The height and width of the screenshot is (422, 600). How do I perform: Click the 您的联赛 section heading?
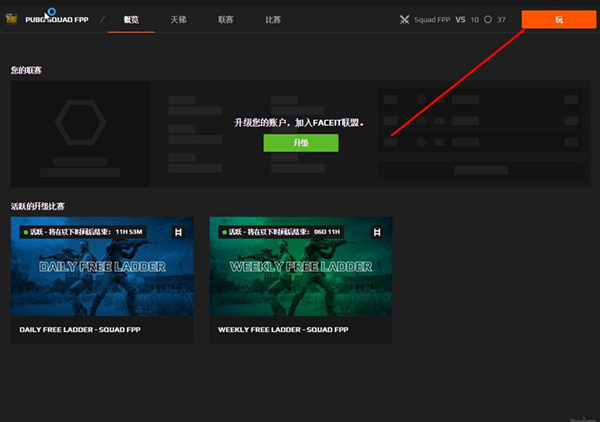(x=26, y=70)
